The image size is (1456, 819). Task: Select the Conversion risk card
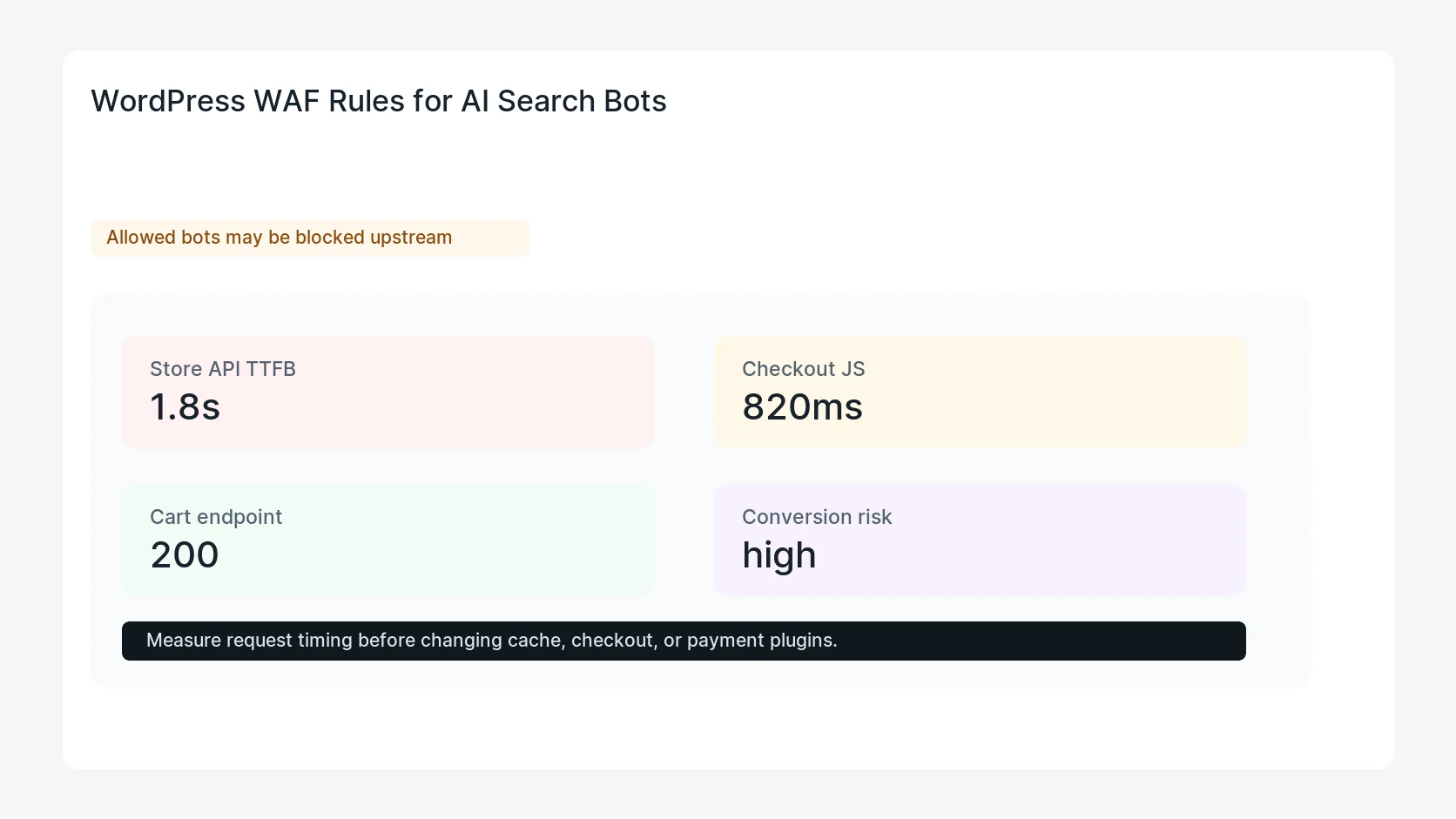(x=980, y=540)
